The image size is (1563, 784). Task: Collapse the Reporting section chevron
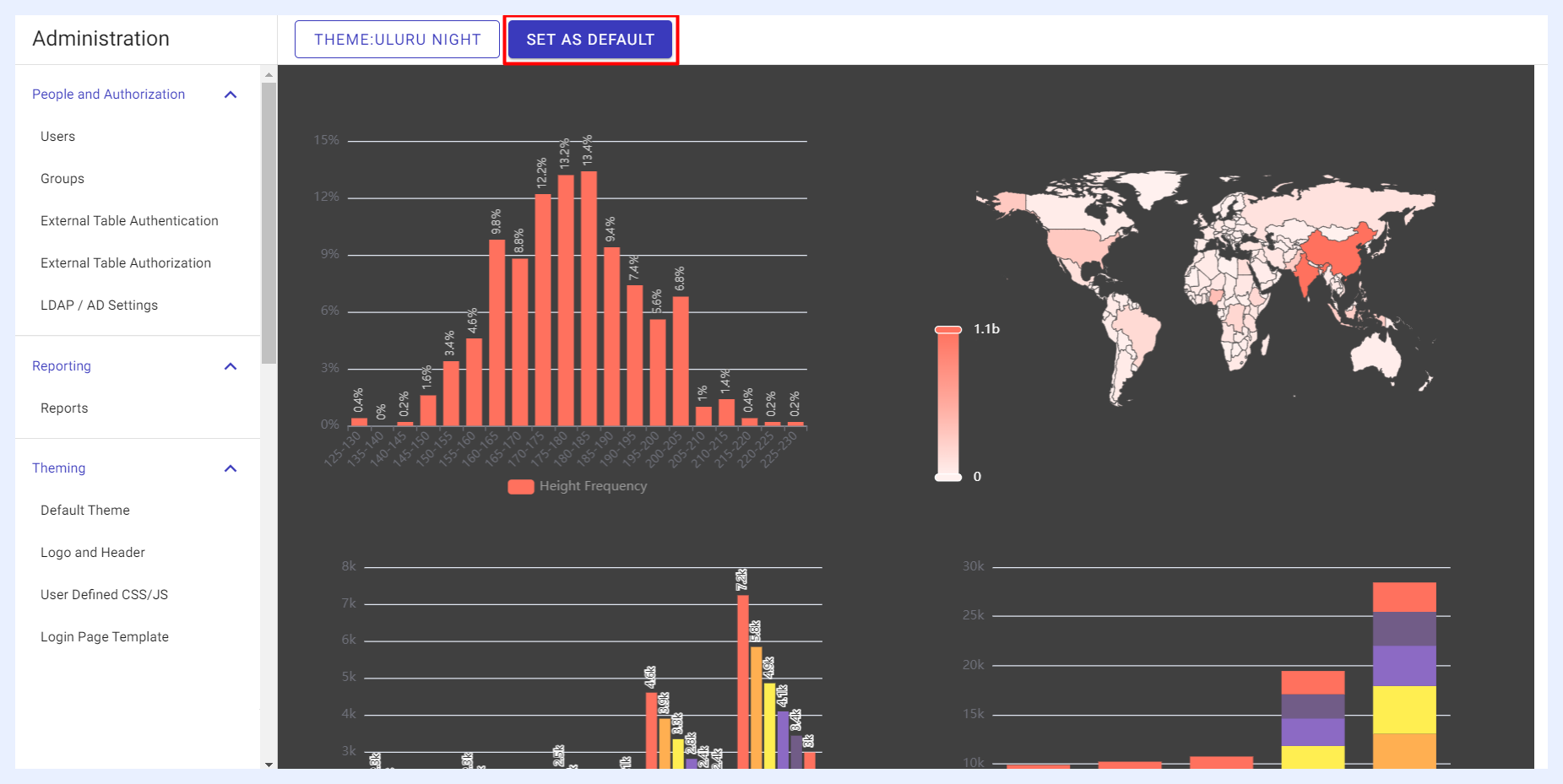click(231, 366)
